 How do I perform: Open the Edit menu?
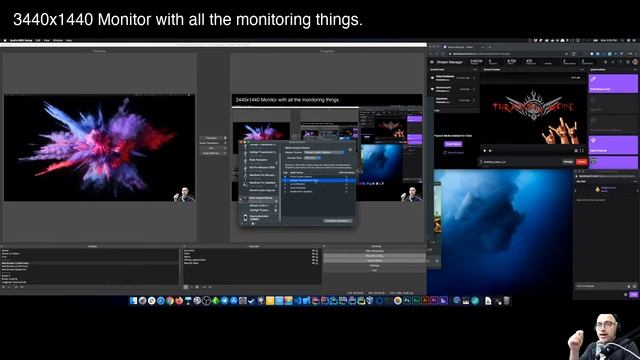(38, 40)
